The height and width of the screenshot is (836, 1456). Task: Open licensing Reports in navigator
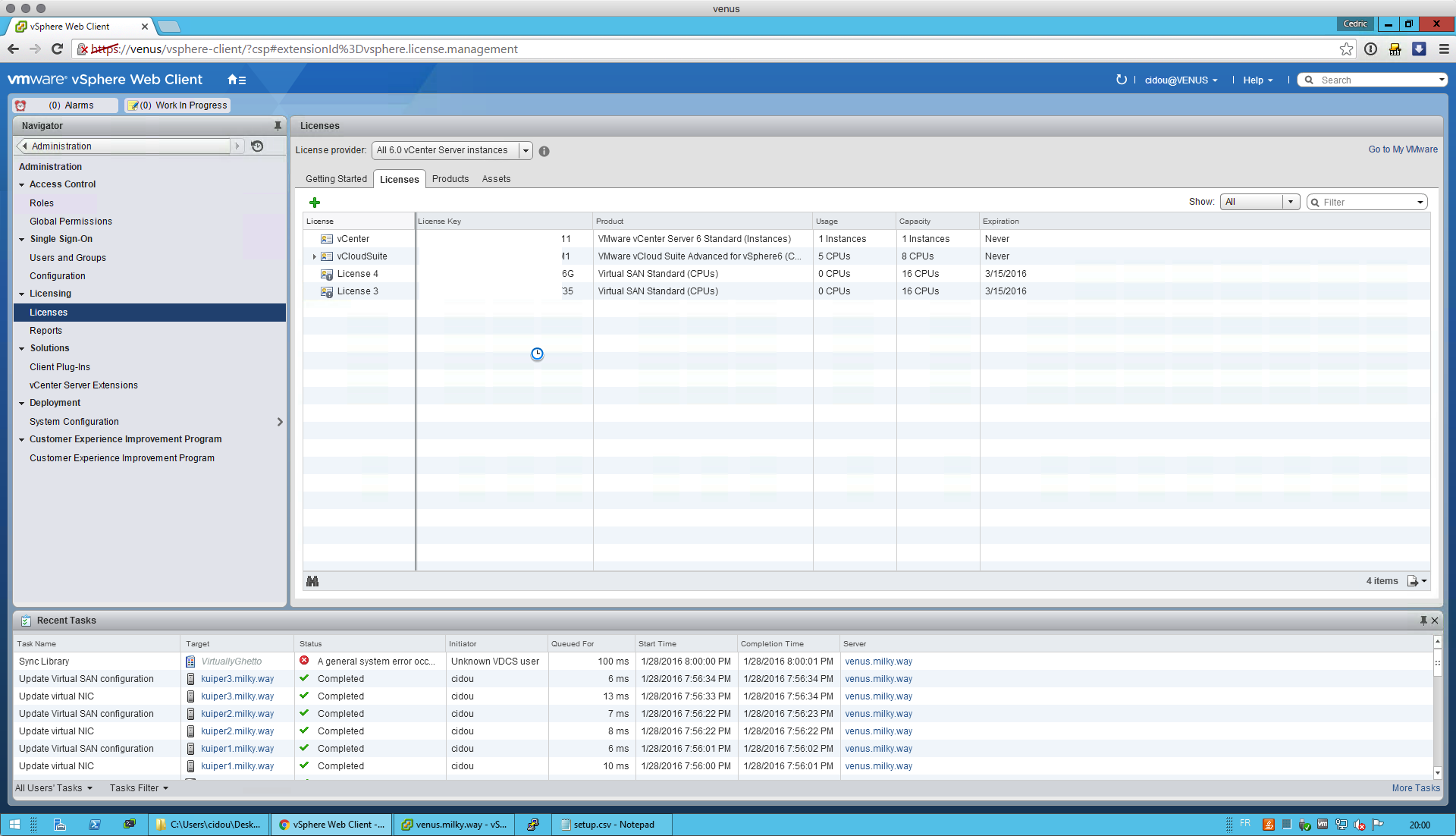point(45,331)
